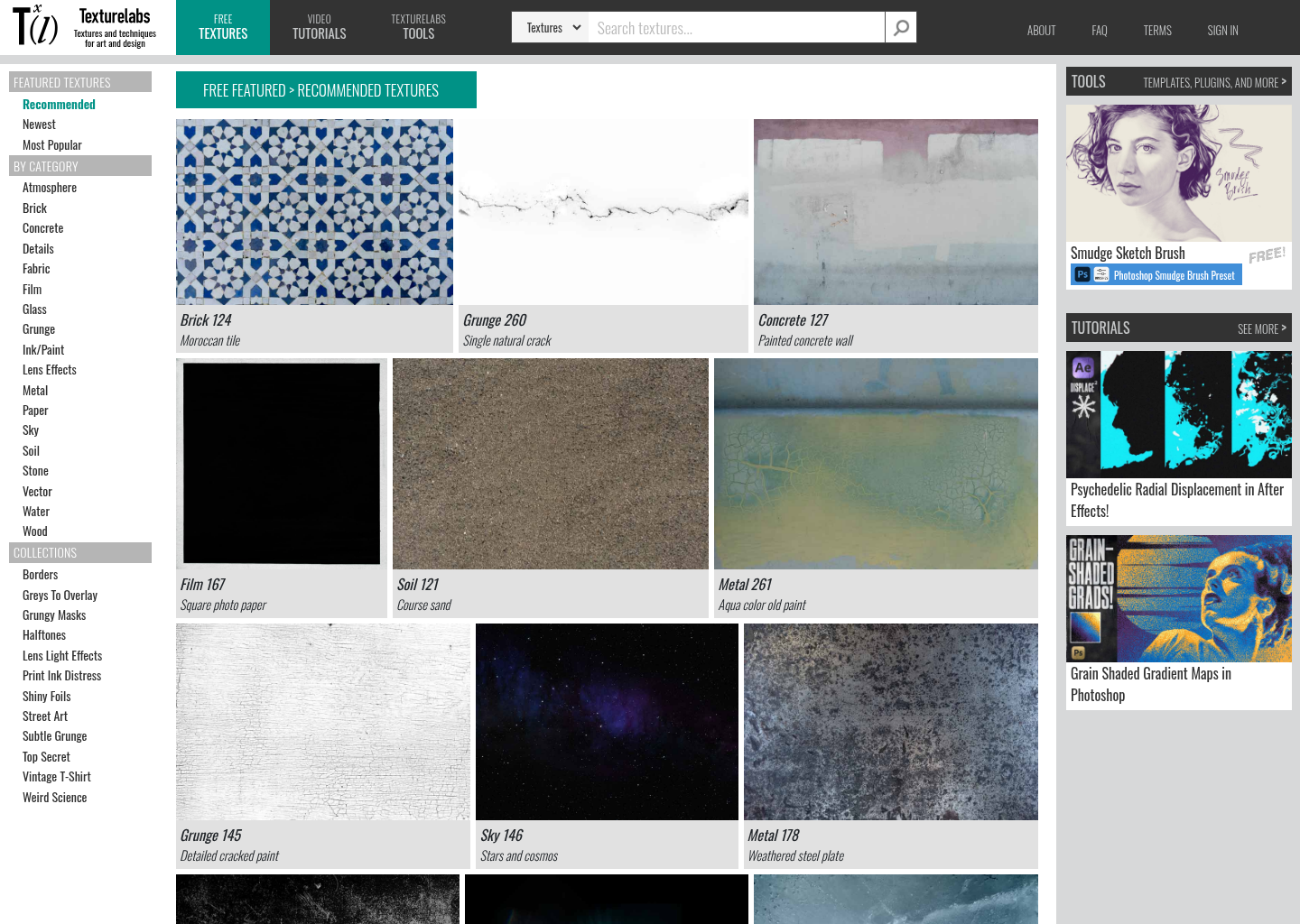Open the FAQ link
This screenshot has height=924, width=1300.
(1099, 30)
